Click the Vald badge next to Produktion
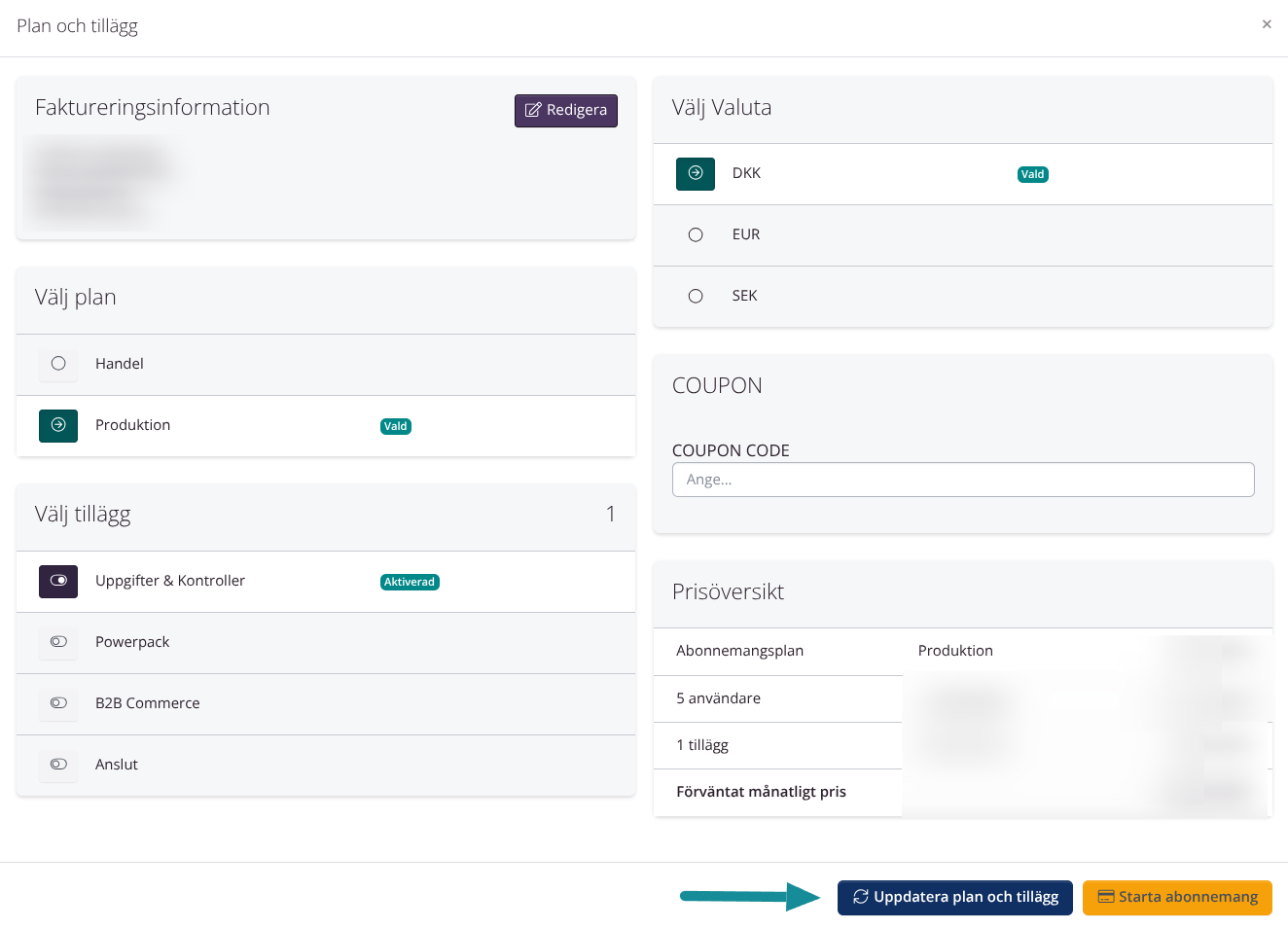The height and width of the screenshot is (929, 1288). point(395,426)
